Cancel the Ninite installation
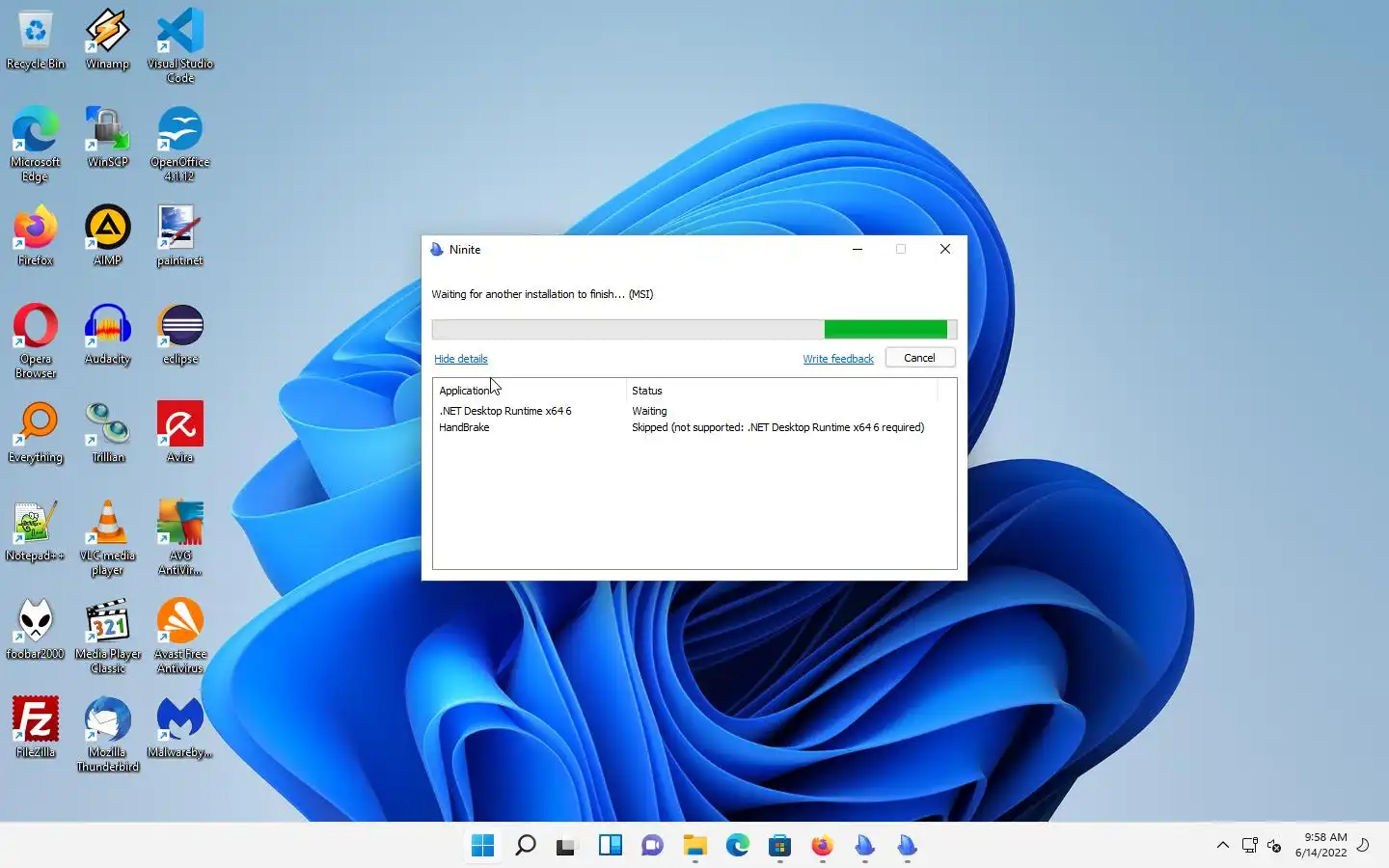Image resolution: width=1389 pixels, height=868 pixels. pyautogui.click(x=919, y=358)
